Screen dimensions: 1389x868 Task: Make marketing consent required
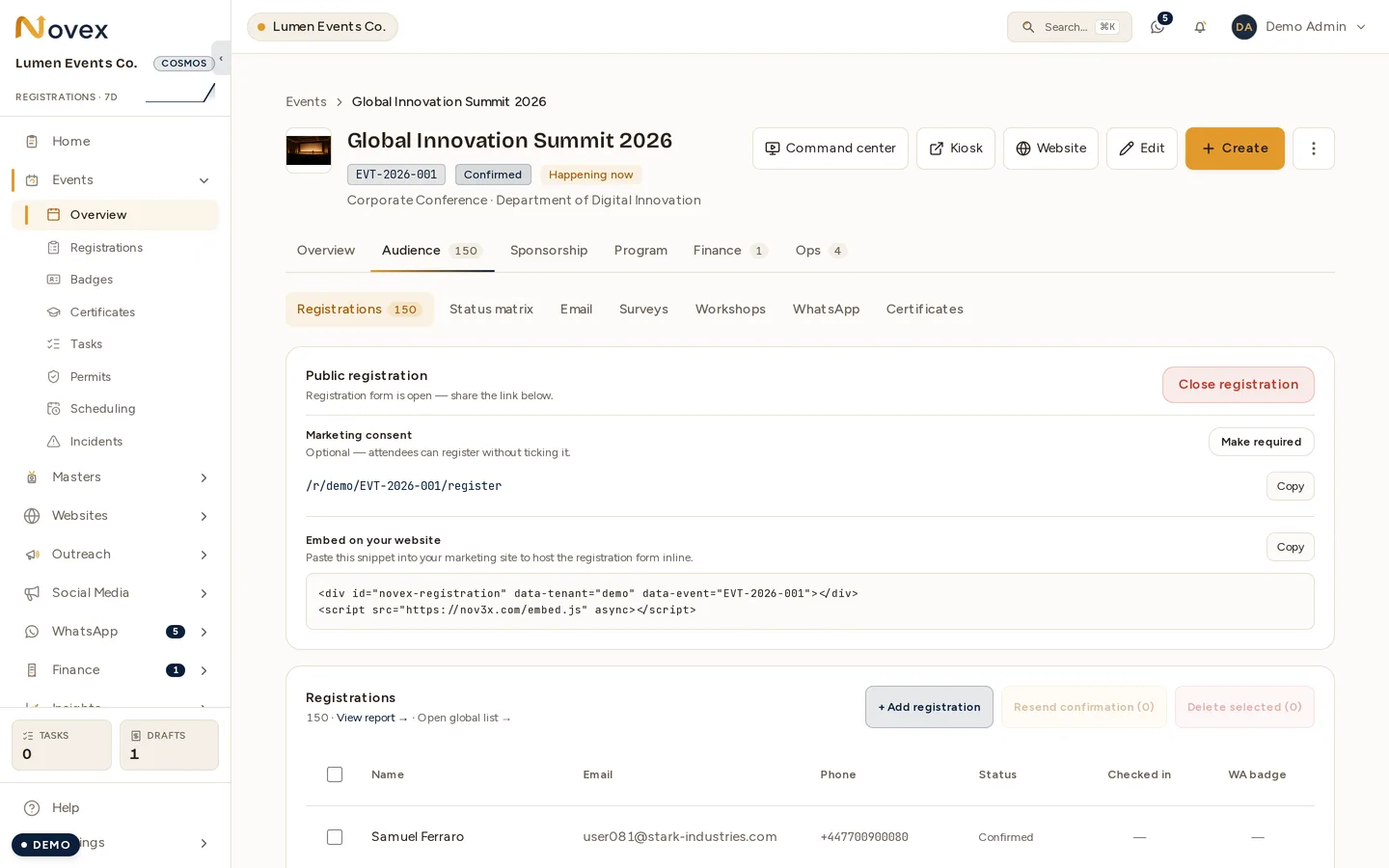[1262, 442]
